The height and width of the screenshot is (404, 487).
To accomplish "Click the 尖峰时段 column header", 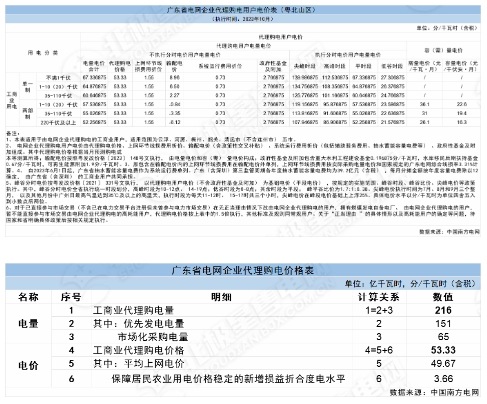I will point(305,66).
